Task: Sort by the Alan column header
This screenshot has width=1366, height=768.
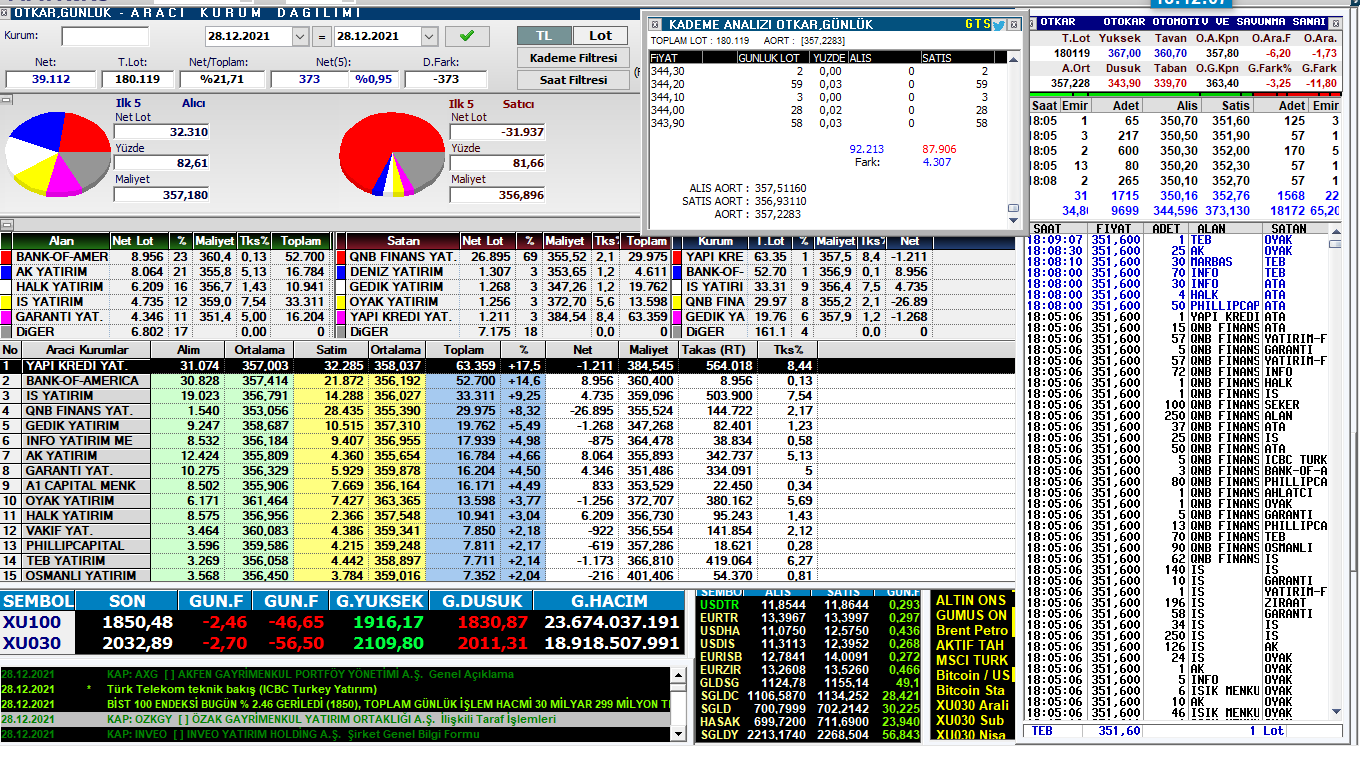Action: [x=61, y=241]
